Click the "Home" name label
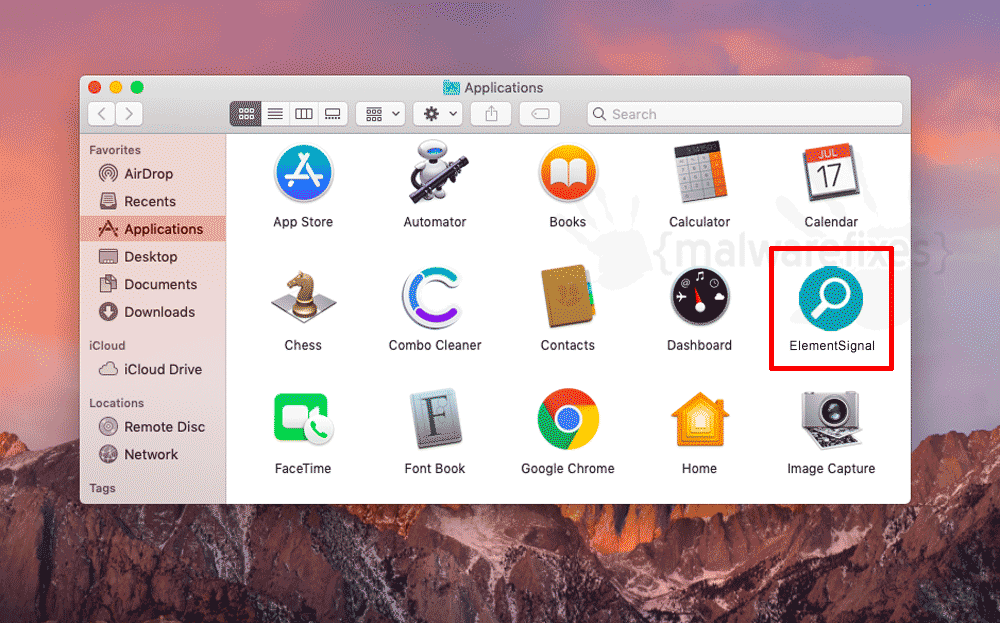1000x623 pixels. tap(700, 469)
